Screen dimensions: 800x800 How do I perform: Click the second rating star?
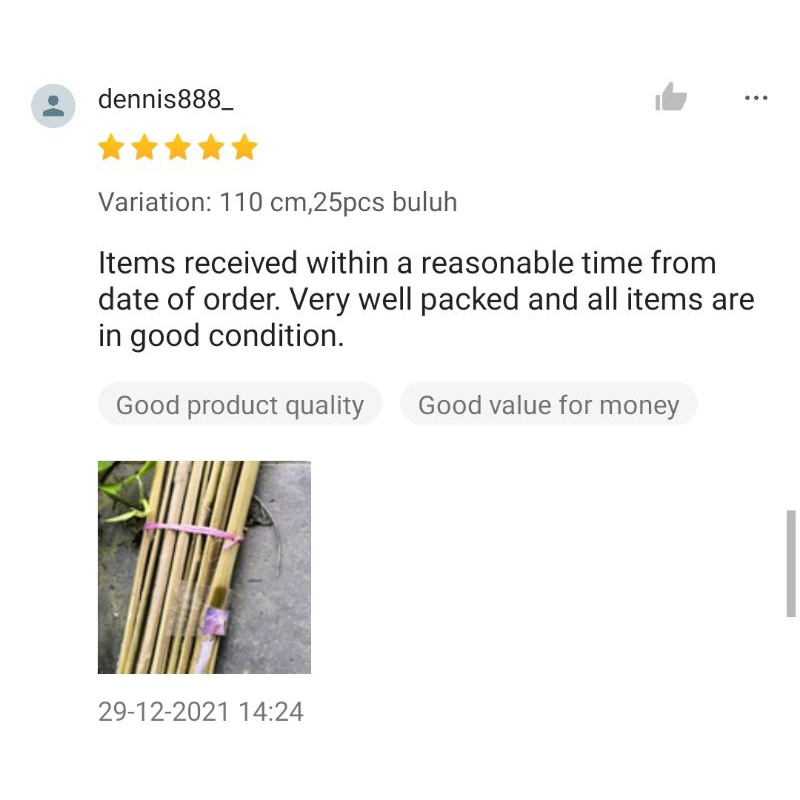[x=144, y=147]
